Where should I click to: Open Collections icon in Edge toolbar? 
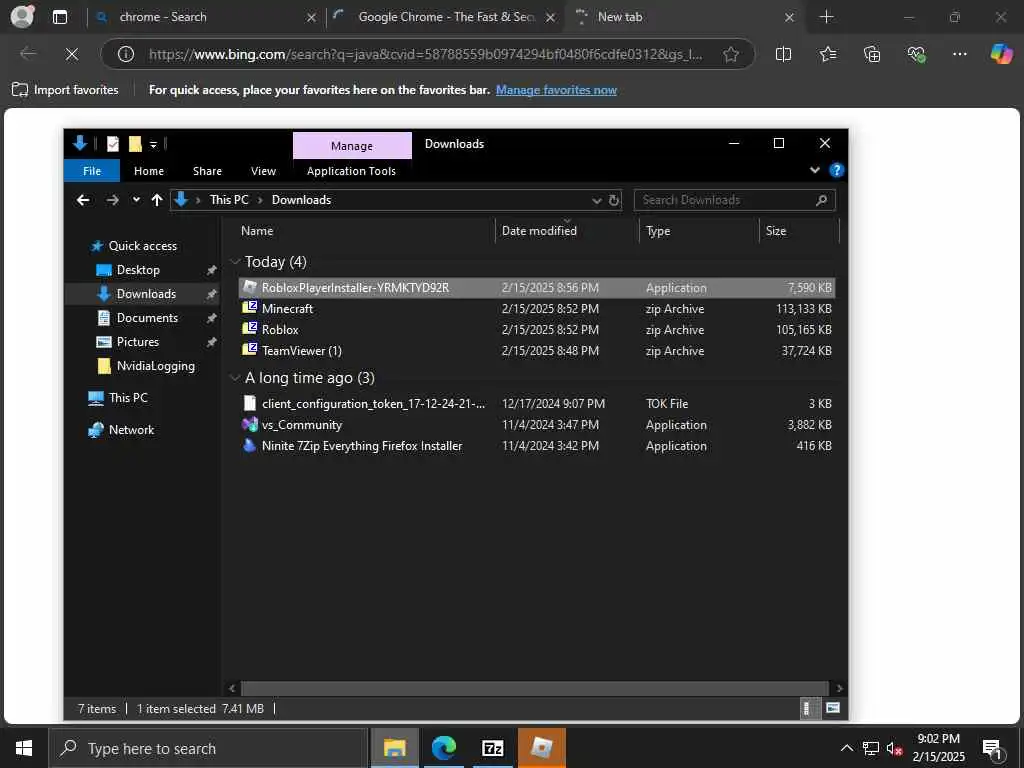coord(872,54)
